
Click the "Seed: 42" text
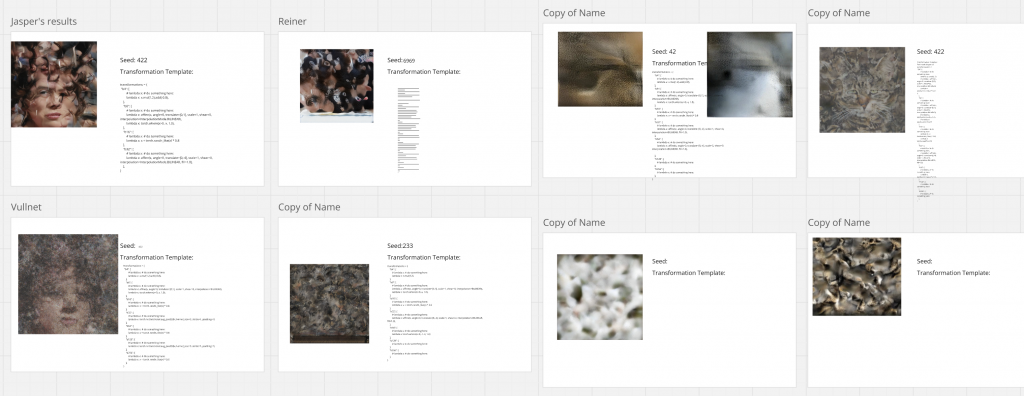pyautogui.click(x=664, y=52)
